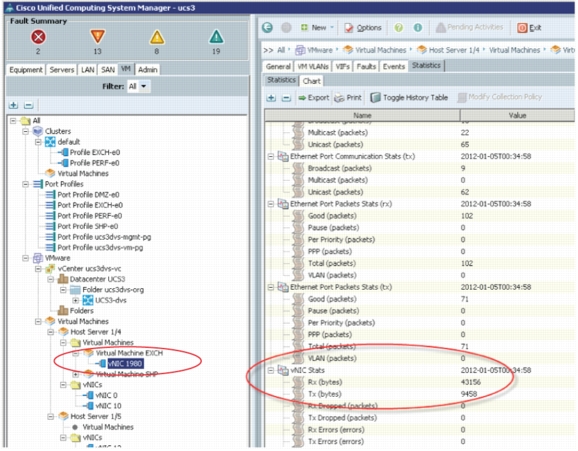Open the critical faults icon showing 2
578x451 pixels.
tap(38, 37)
